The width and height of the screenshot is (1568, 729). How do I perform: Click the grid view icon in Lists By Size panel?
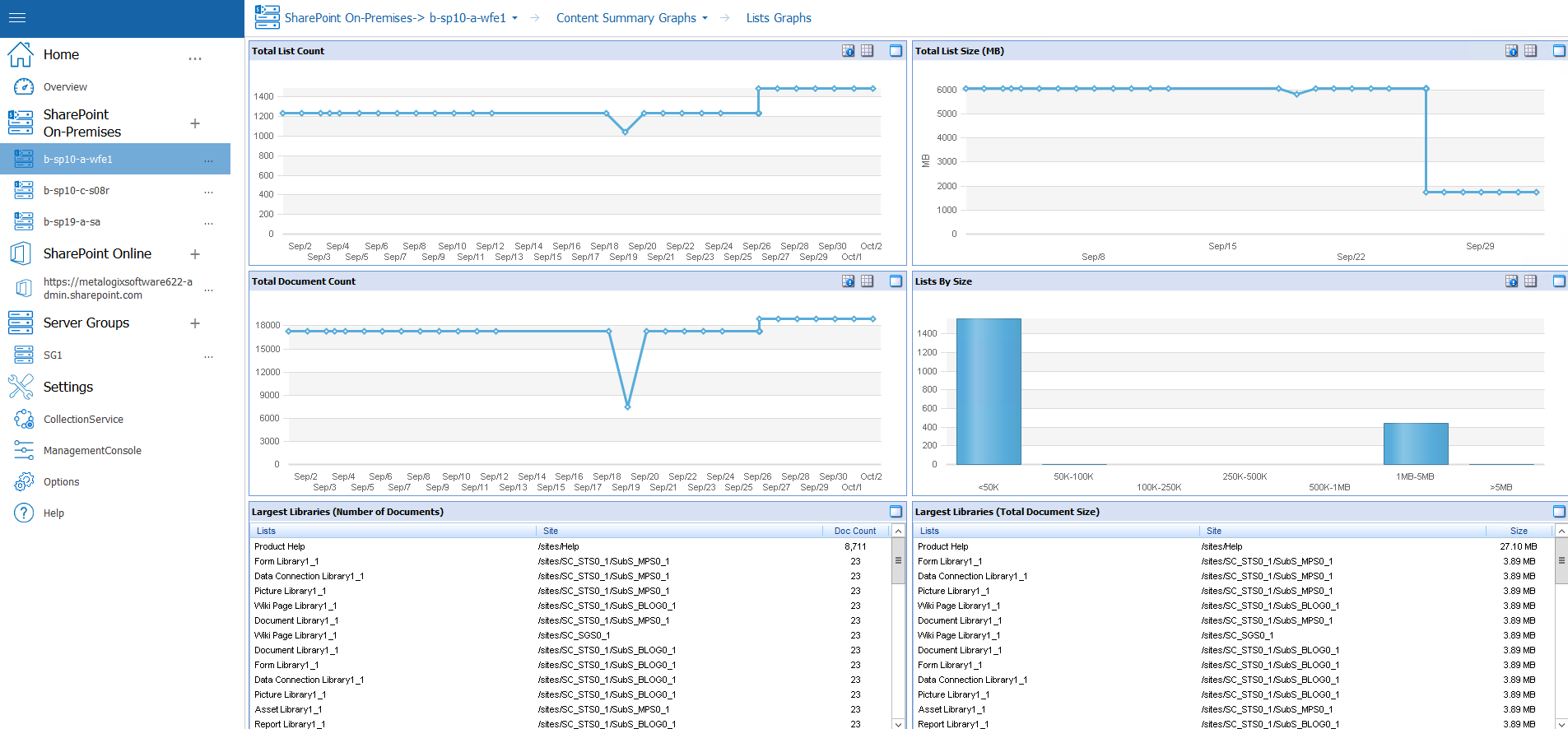(x=1530, y=281)
